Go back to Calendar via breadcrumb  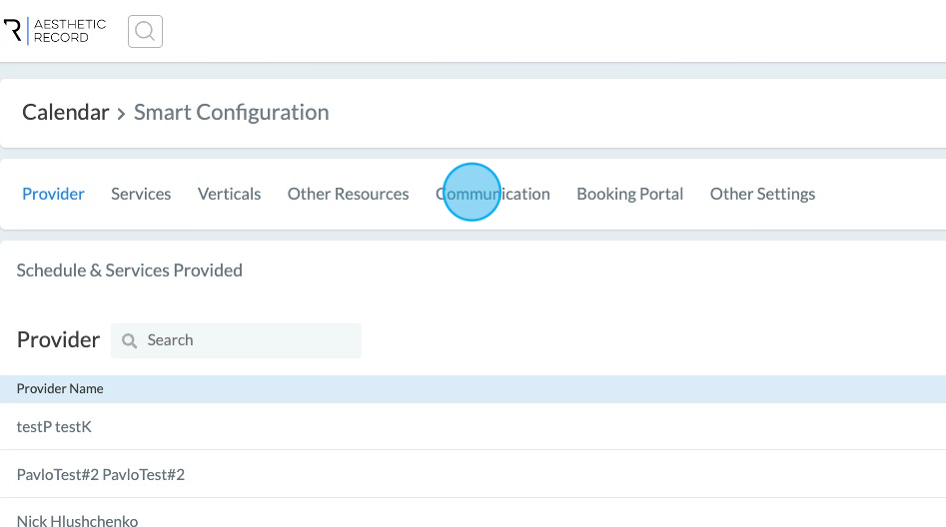[x=65, y=112]
